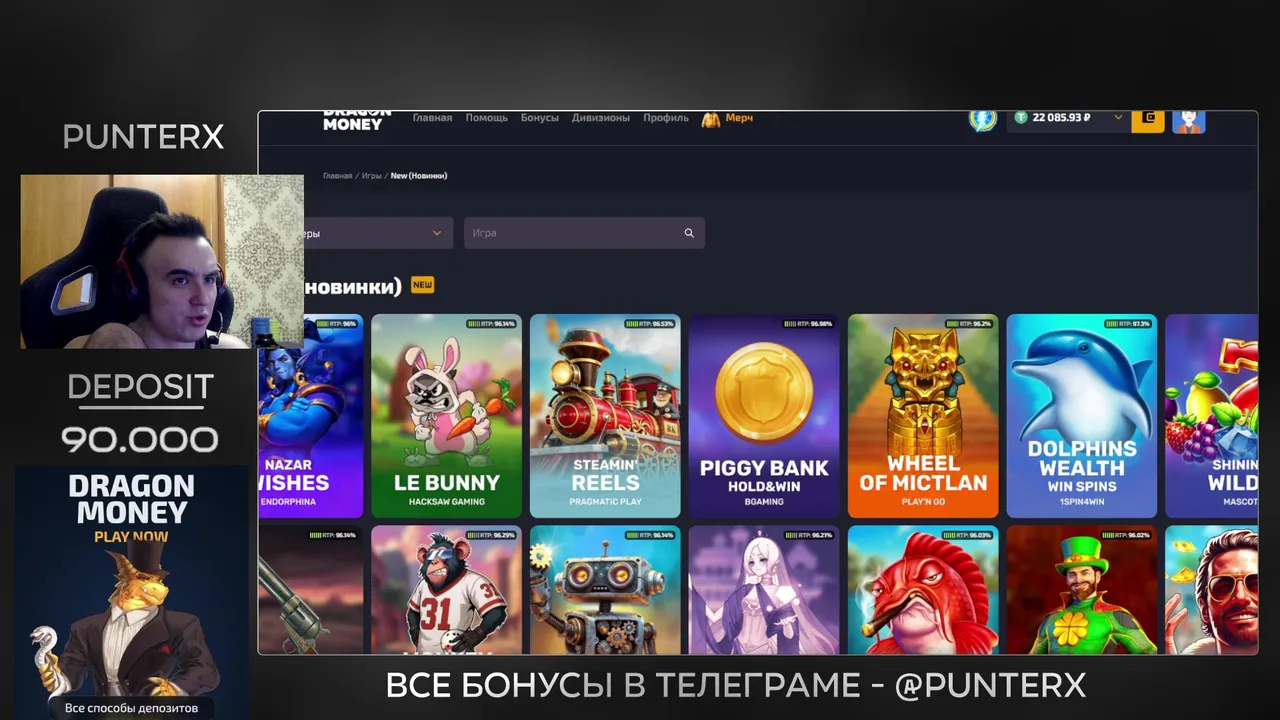This screenshot has height=720, width=1280.
Task: Open the Помощь menu item
Action: [x=486, y=118]
